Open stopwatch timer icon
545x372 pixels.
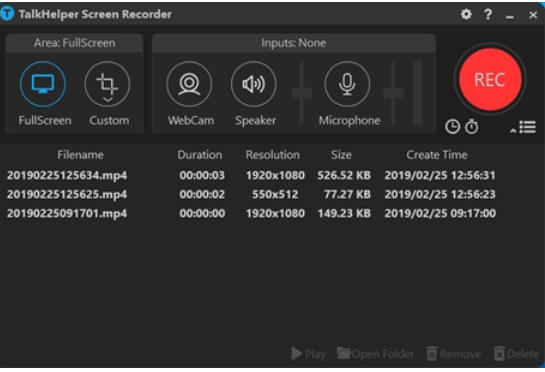(471, 127)
